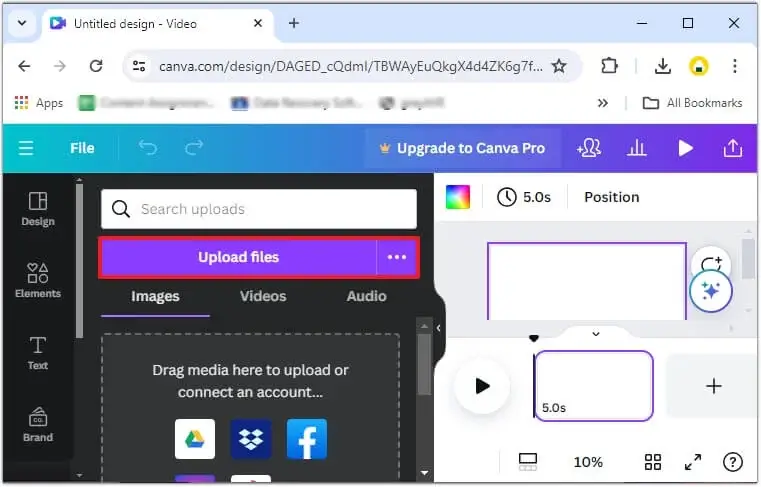Open the Design panel in sidebar
Image resolution: width=761 pixels, height=487 pixels.
click(38, 209)
